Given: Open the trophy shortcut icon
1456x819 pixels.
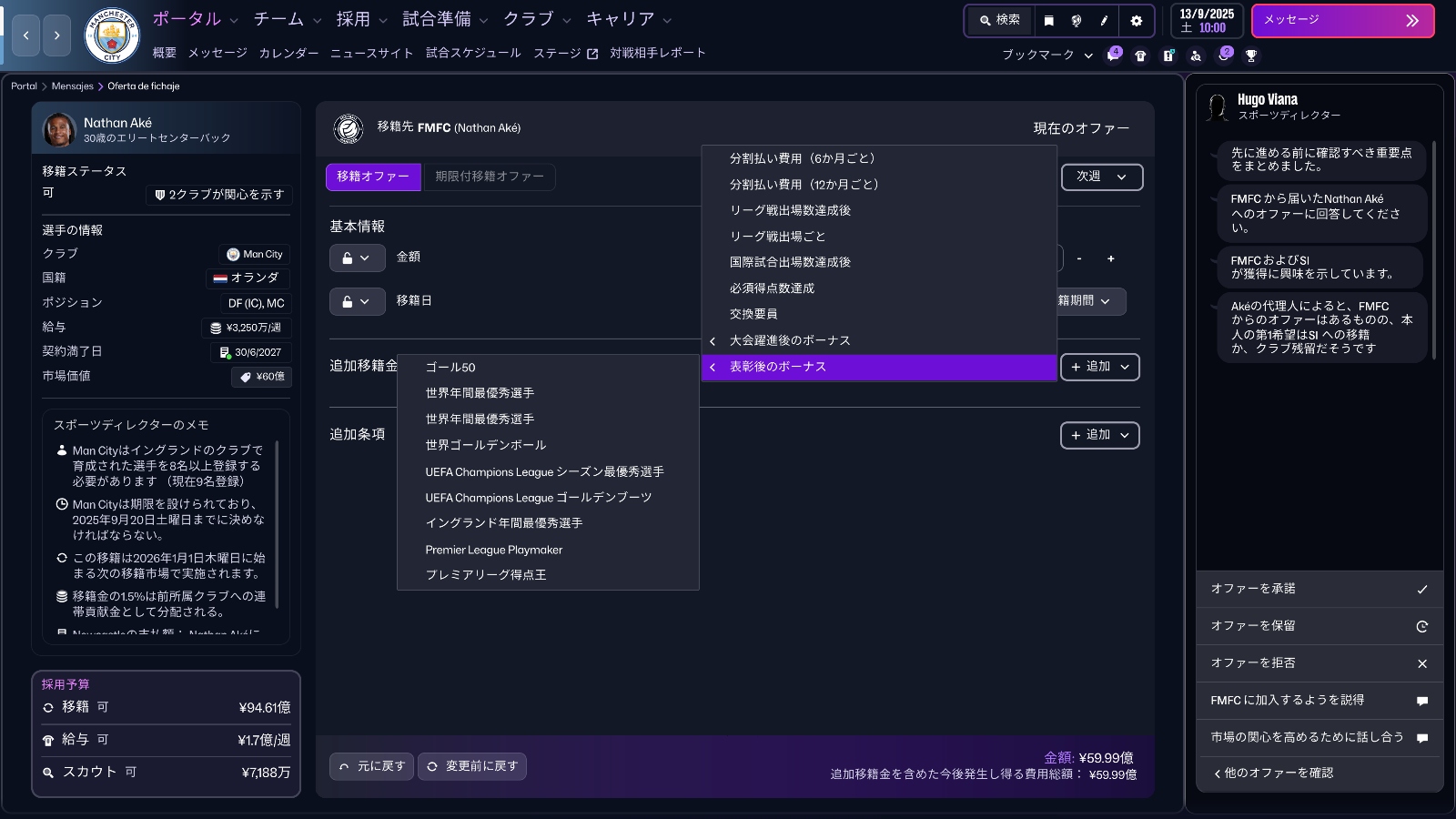Looking at the screenshot, I should (x=1251, y=56).
